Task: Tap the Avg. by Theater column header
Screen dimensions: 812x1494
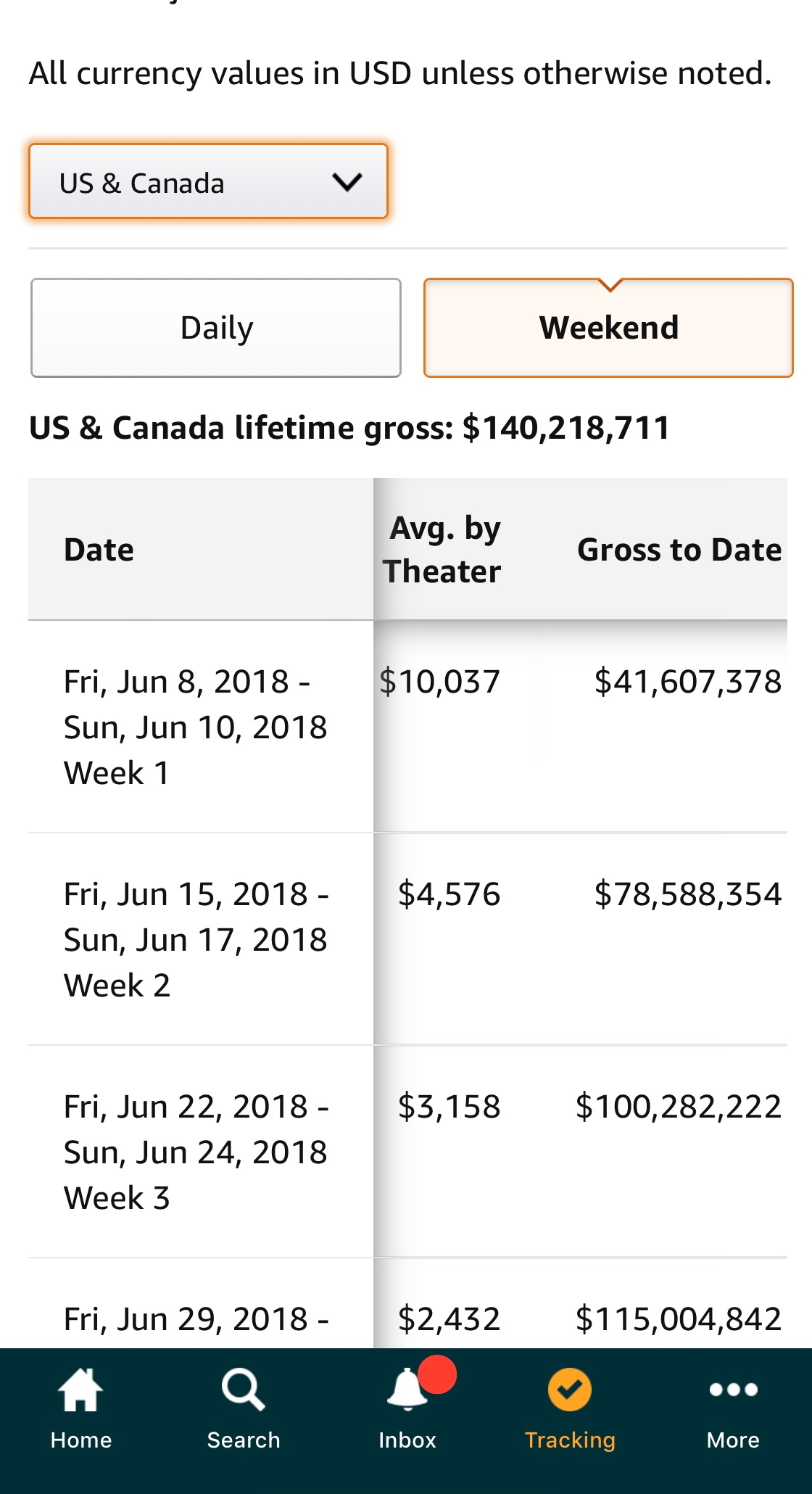Action: tap(443, 550)
